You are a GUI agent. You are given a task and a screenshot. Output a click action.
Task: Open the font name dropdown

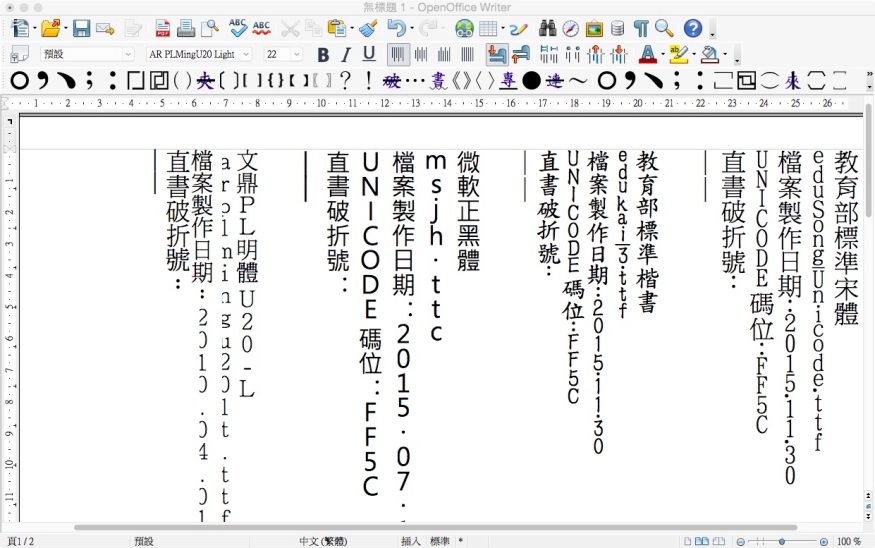pos(245,54)
